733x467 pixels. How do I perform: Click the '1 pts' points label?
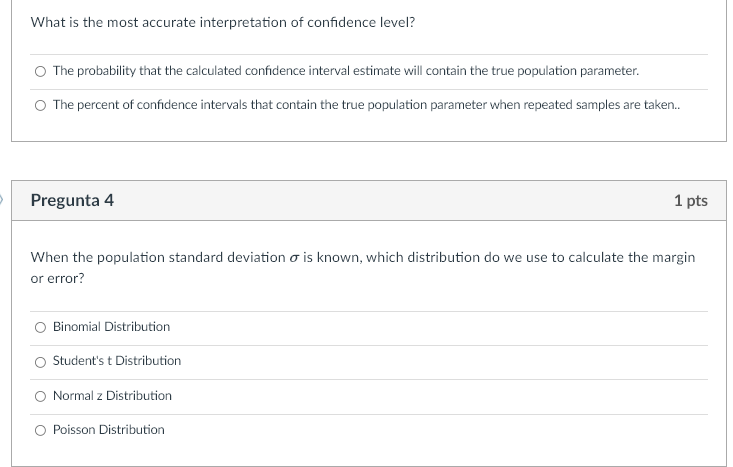pyautogui.click(x=690, y=200)
